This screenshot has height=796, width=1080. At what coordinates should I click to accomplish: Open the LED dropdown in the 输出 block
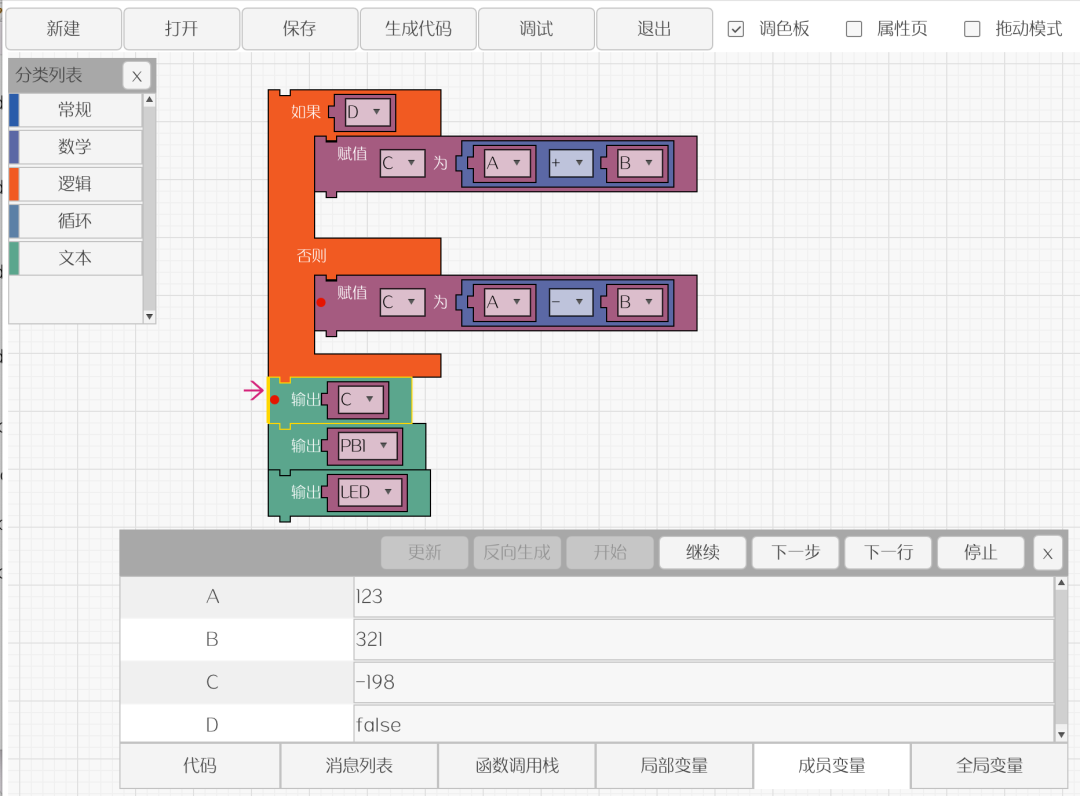point(389,492)
